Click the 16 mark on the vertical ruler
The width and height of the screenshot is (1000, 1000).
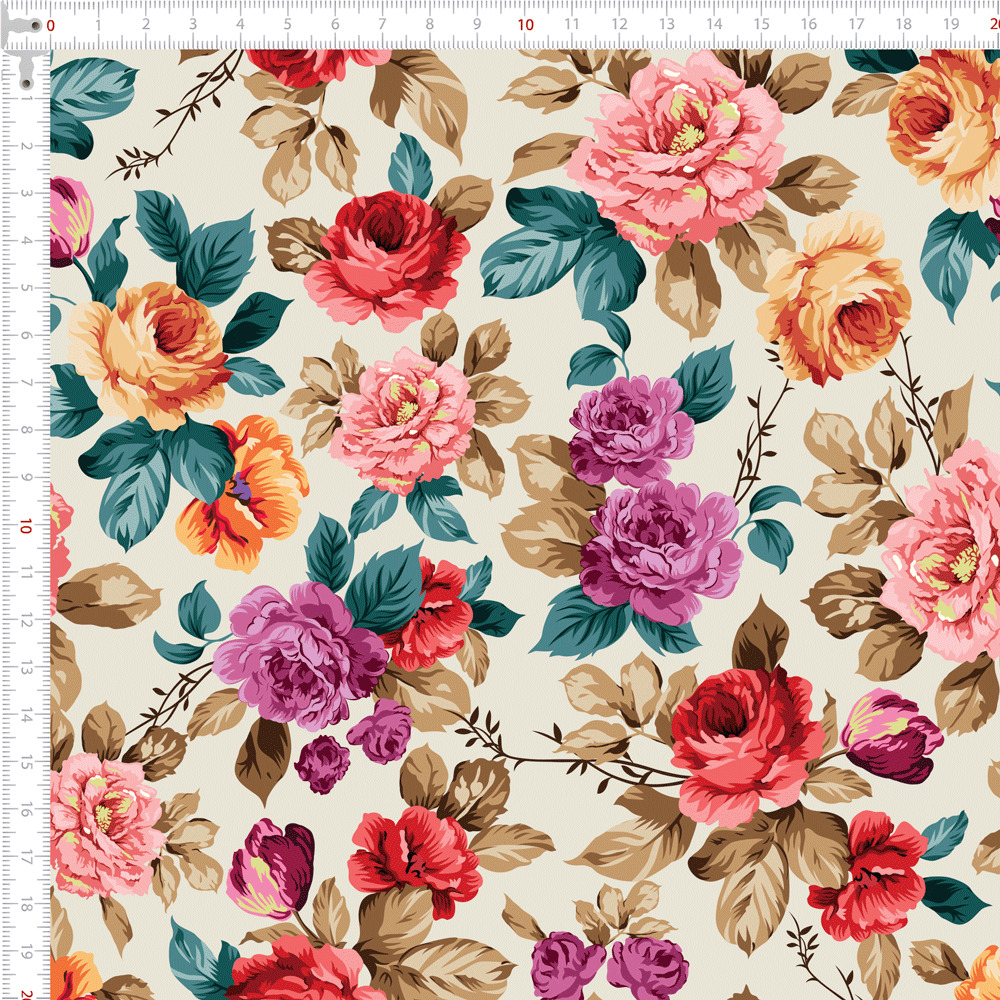pyautogui.click(x=26, y=810)
